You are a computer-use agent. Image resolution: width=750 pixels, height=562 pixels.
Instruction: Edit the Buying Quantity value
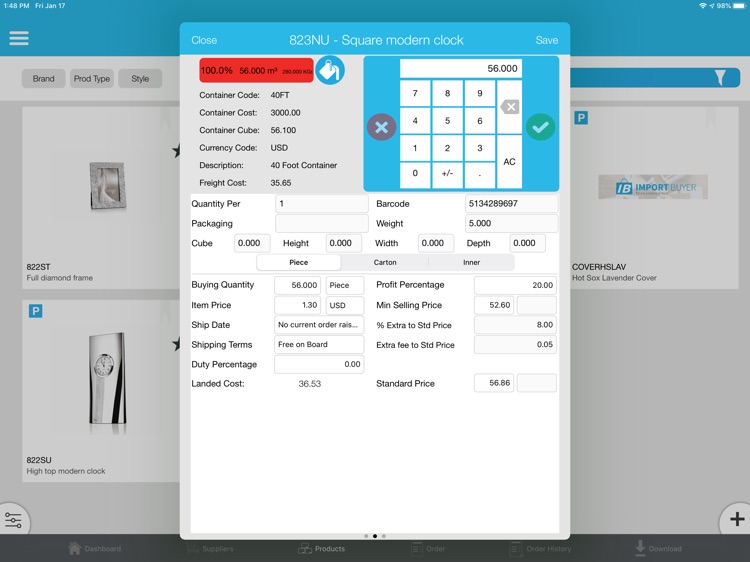click(298, 285)
